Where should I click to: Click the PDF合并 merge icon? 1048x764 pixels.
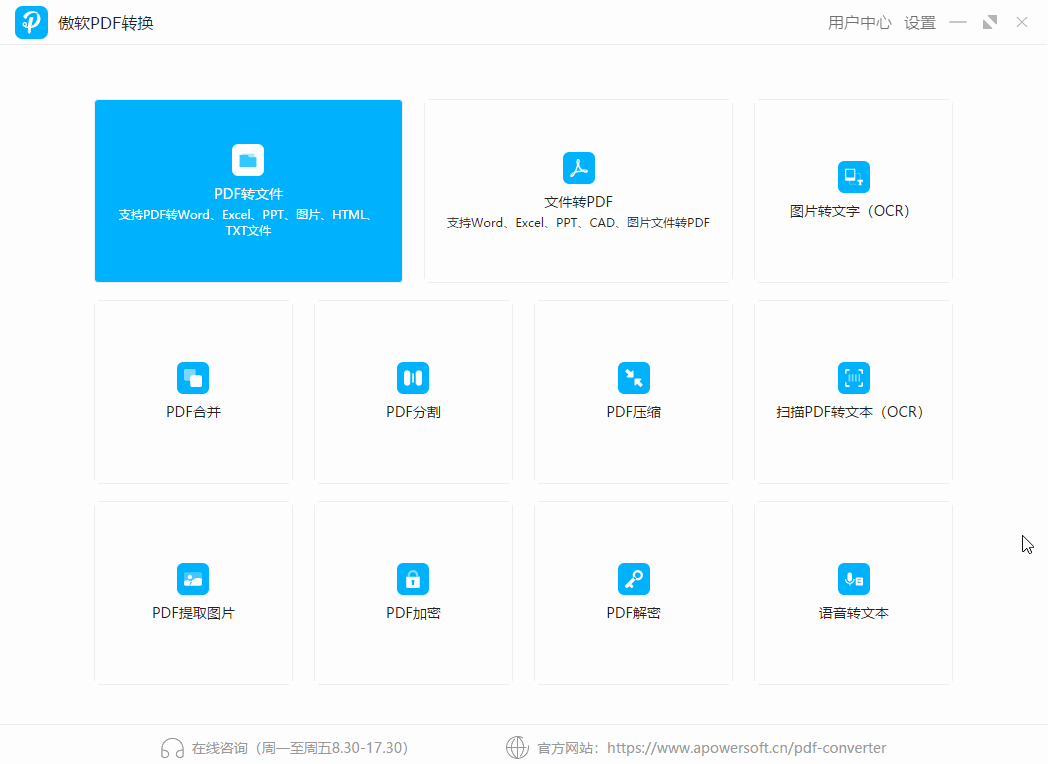click(192, 378)
